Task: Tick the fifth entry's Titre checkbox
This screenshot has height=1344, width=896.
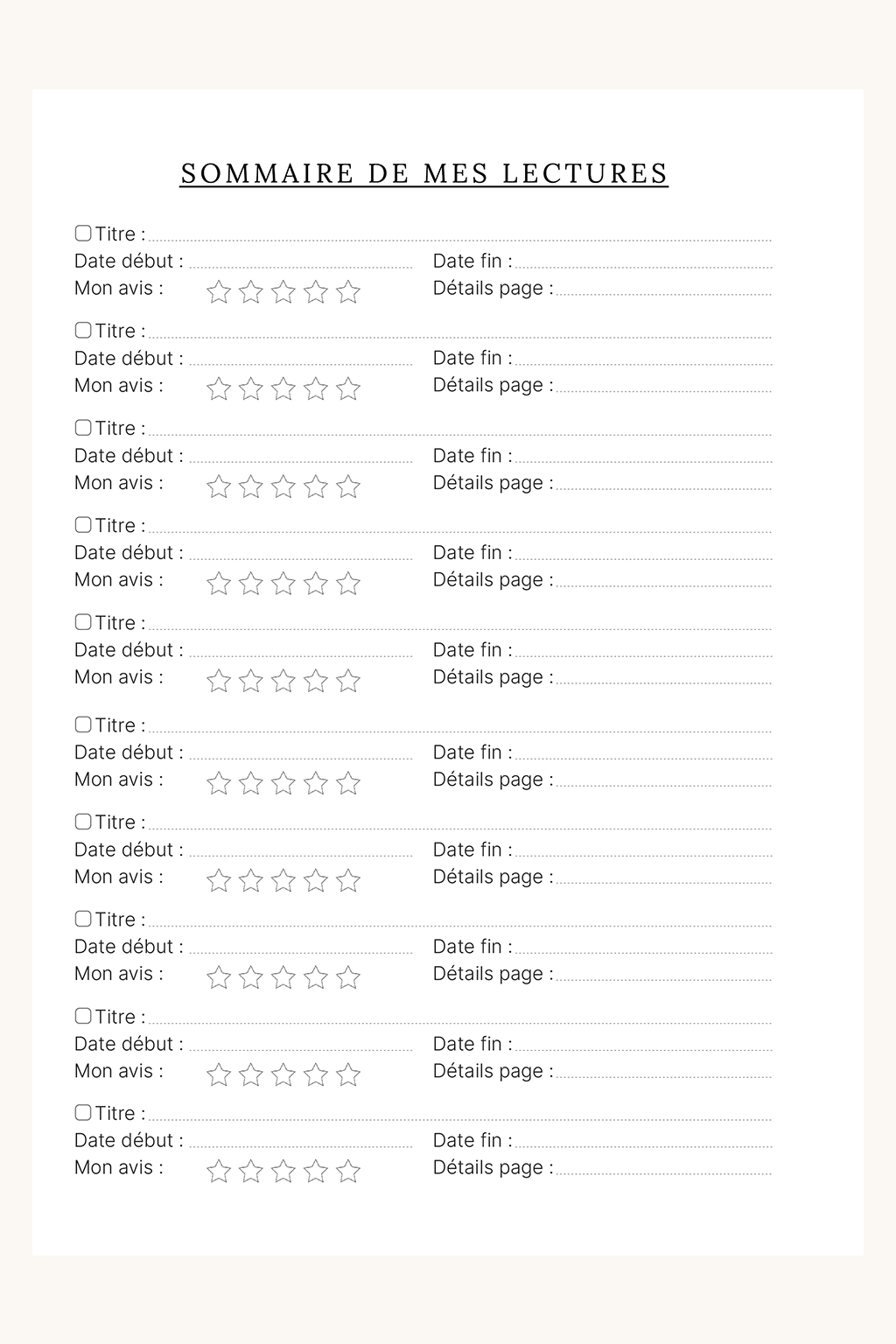Action: tap(83, 621)
